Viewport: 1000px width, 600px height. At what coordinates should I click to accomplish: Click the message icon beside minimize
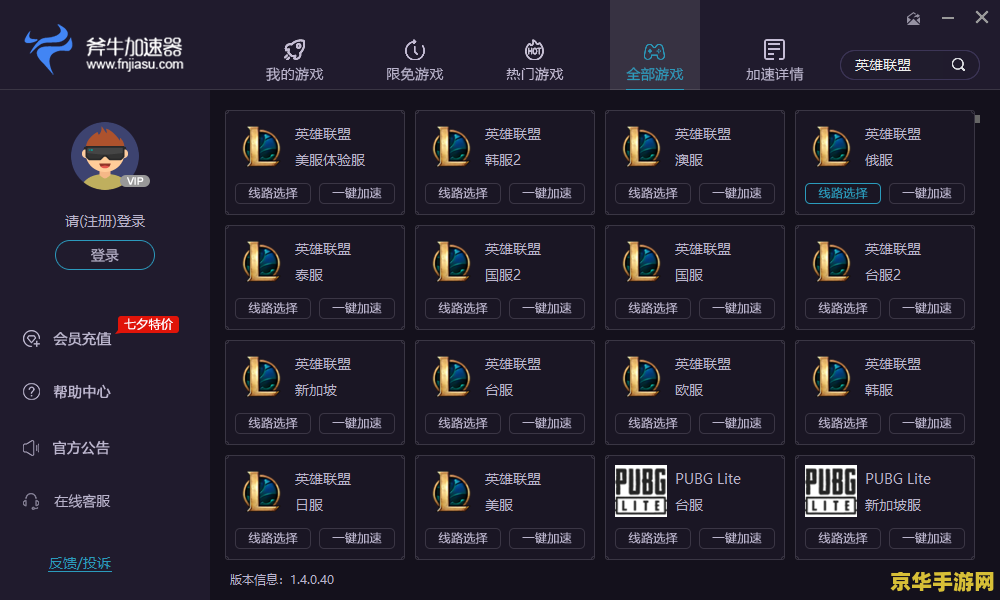(913, 18)
